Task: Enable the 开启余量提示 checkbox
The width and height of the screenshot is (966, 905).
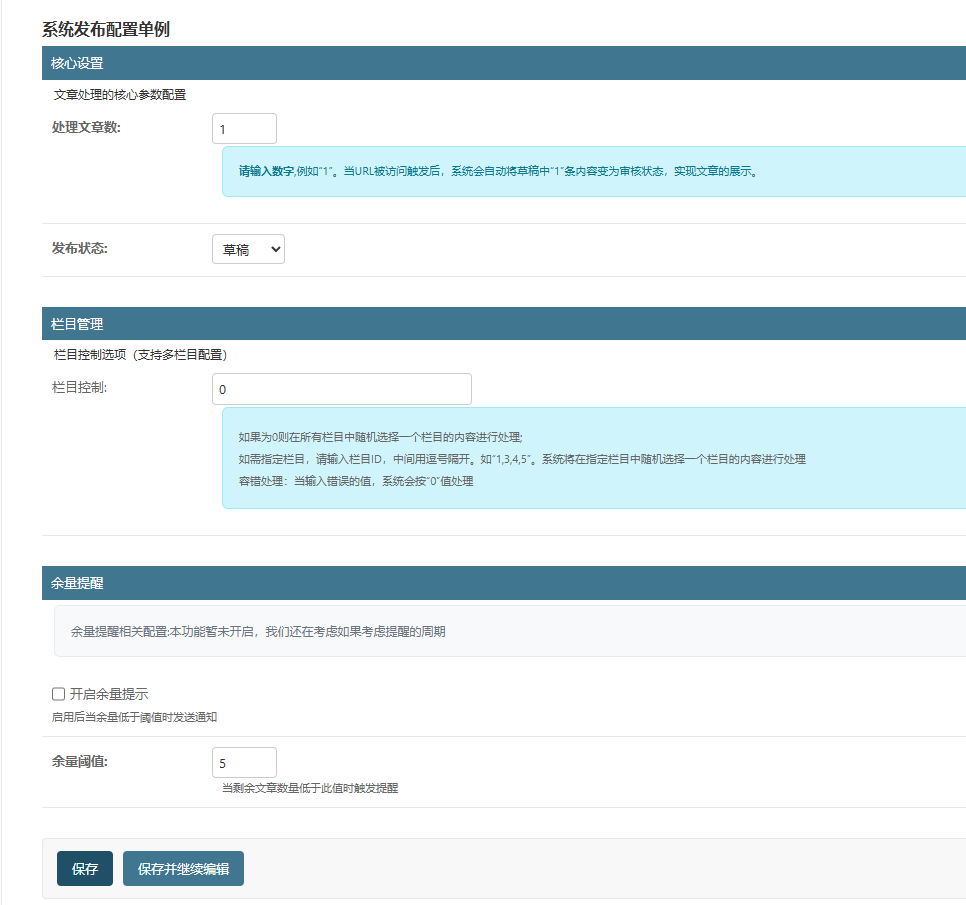Action: (58, 694)
